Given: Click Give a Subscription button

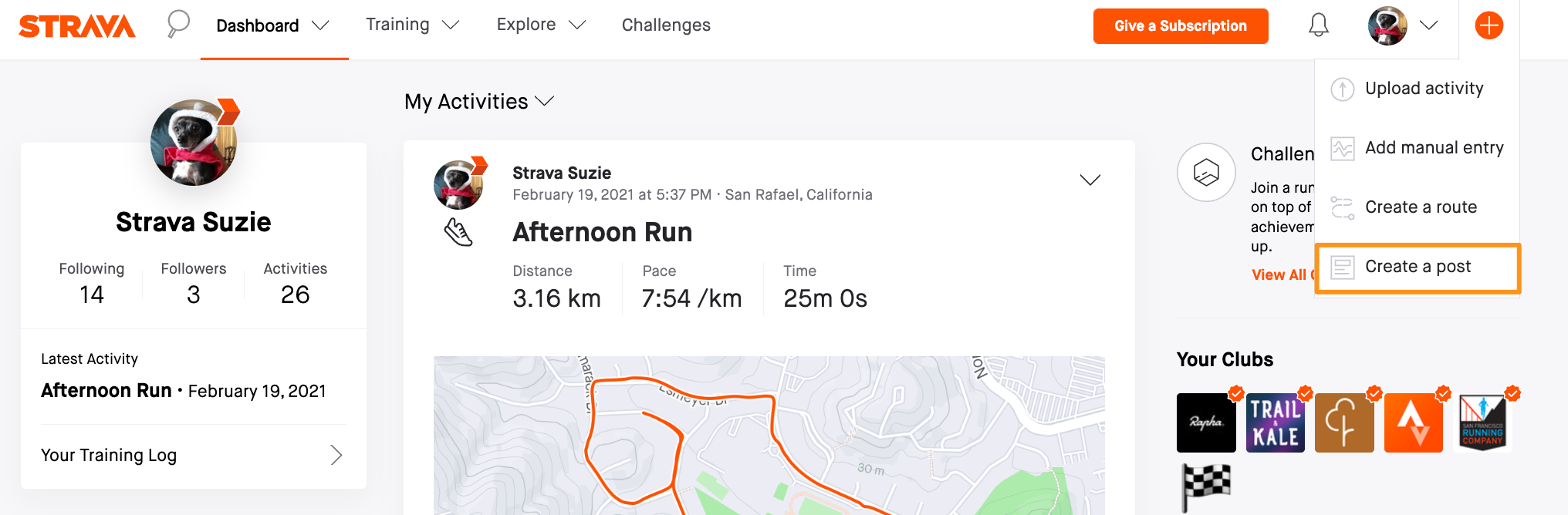Looking at the screenshot, I should coord(1181,26).
